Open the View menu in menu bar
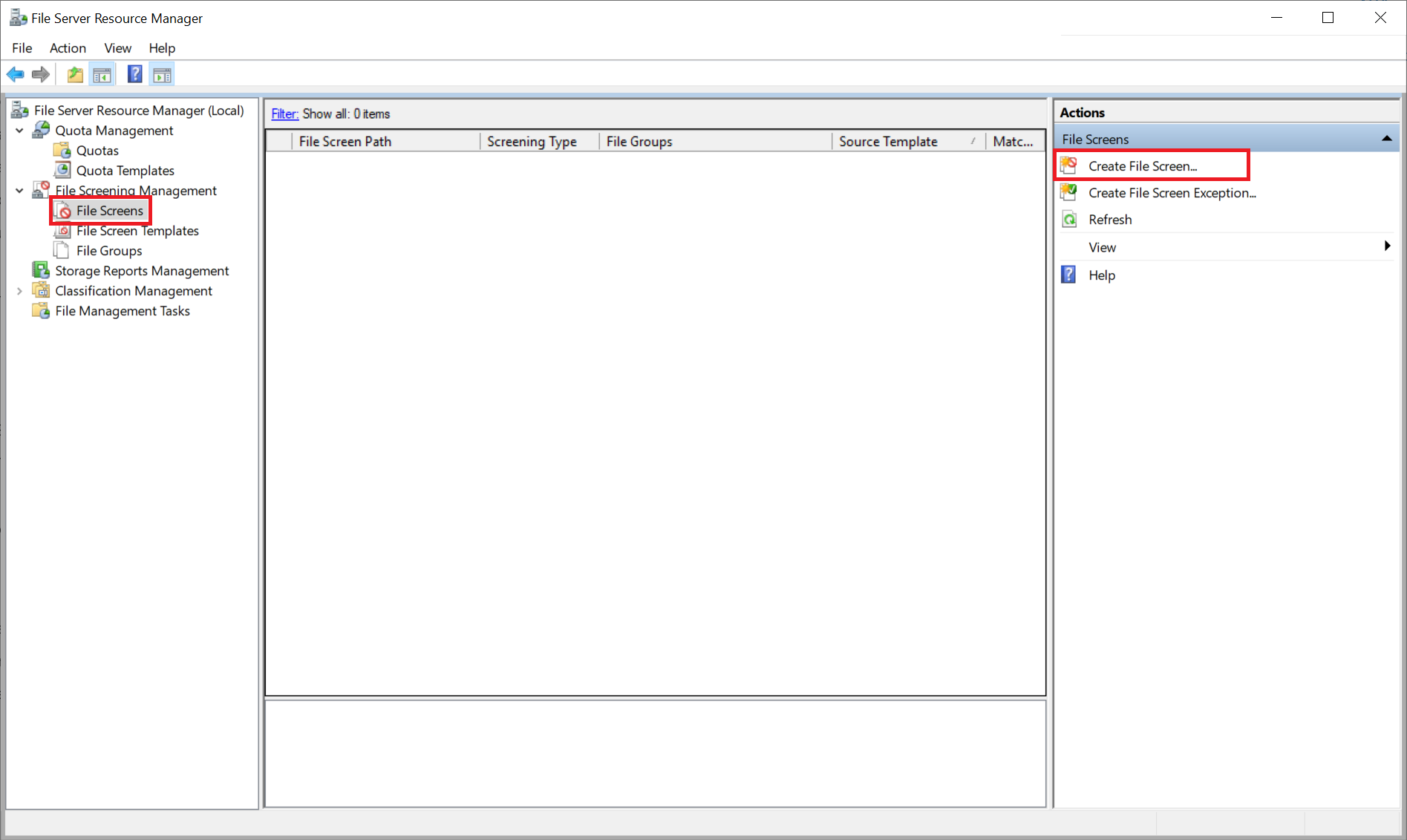Screen dimensions: 1407x840 (117, 48)
